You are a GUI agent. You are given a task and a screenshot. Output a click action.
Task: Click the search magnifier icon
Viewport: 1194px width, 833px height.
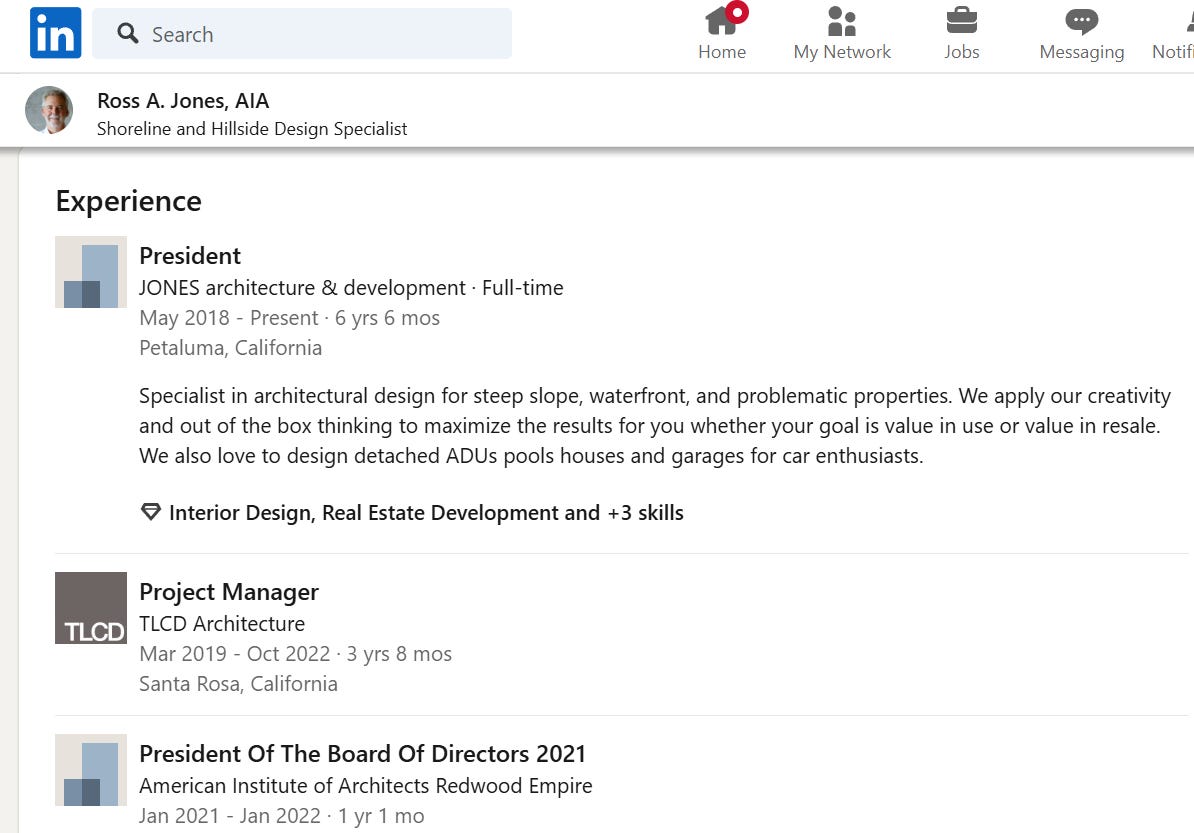[x=128, y=34]
